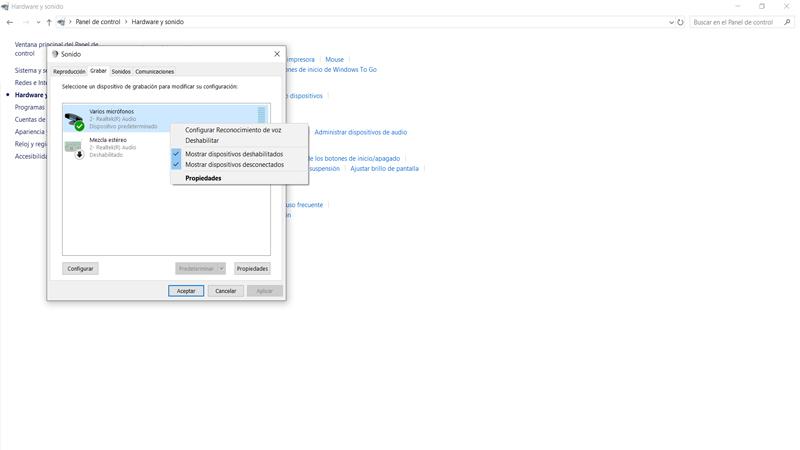Screen dimensions: 800x450
Task: Open Administrar dispositivos de audio
Action: pyautogui.click(x=361, y=132)
